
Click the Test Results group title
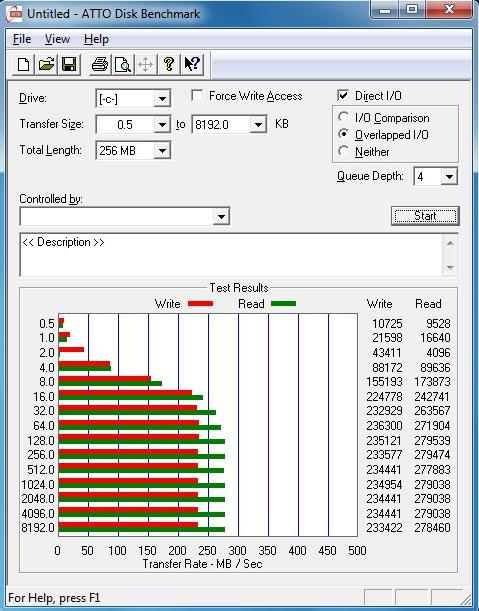coord(239,288)
